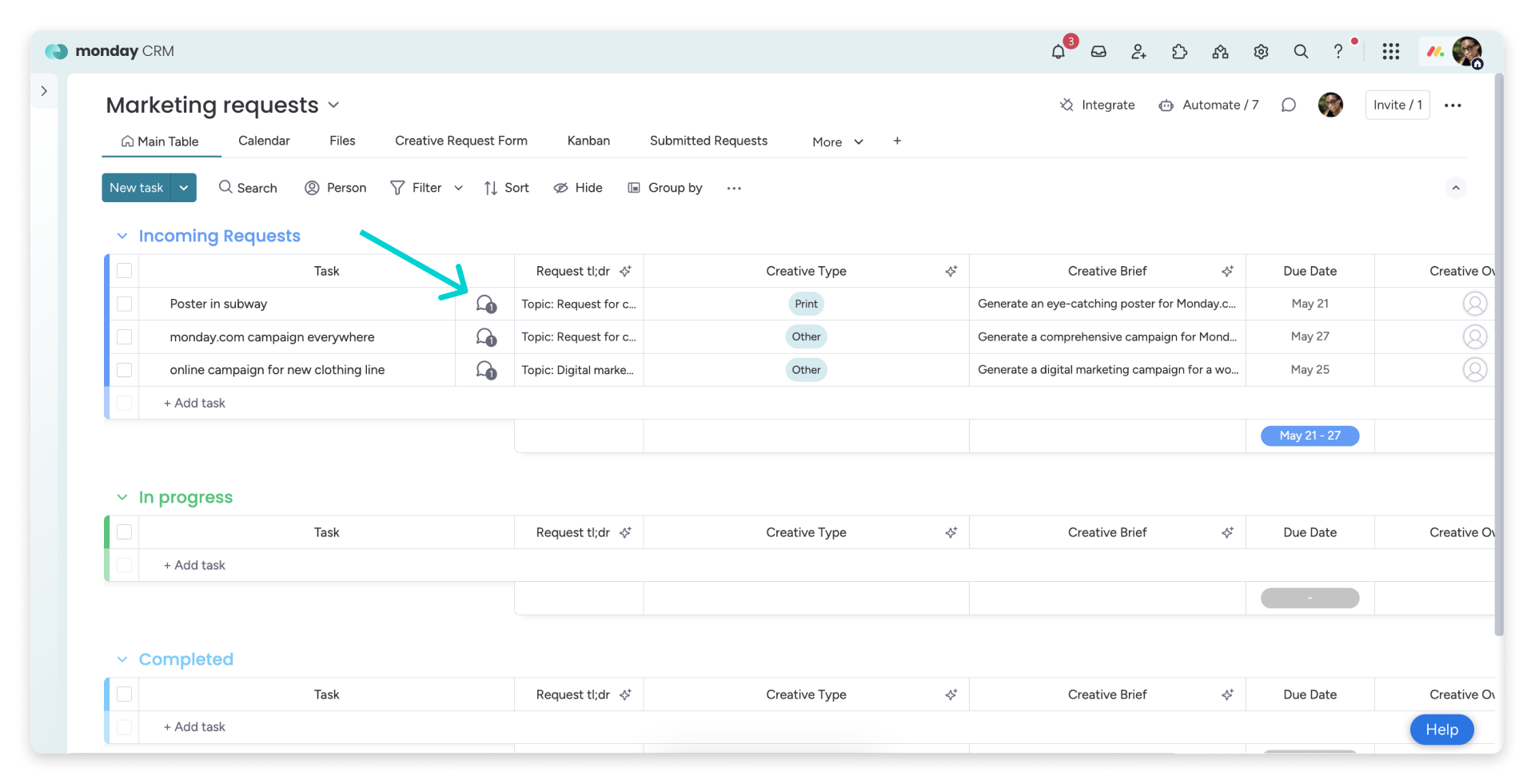Click the invite members icon in top bar

pos(1139,52)
